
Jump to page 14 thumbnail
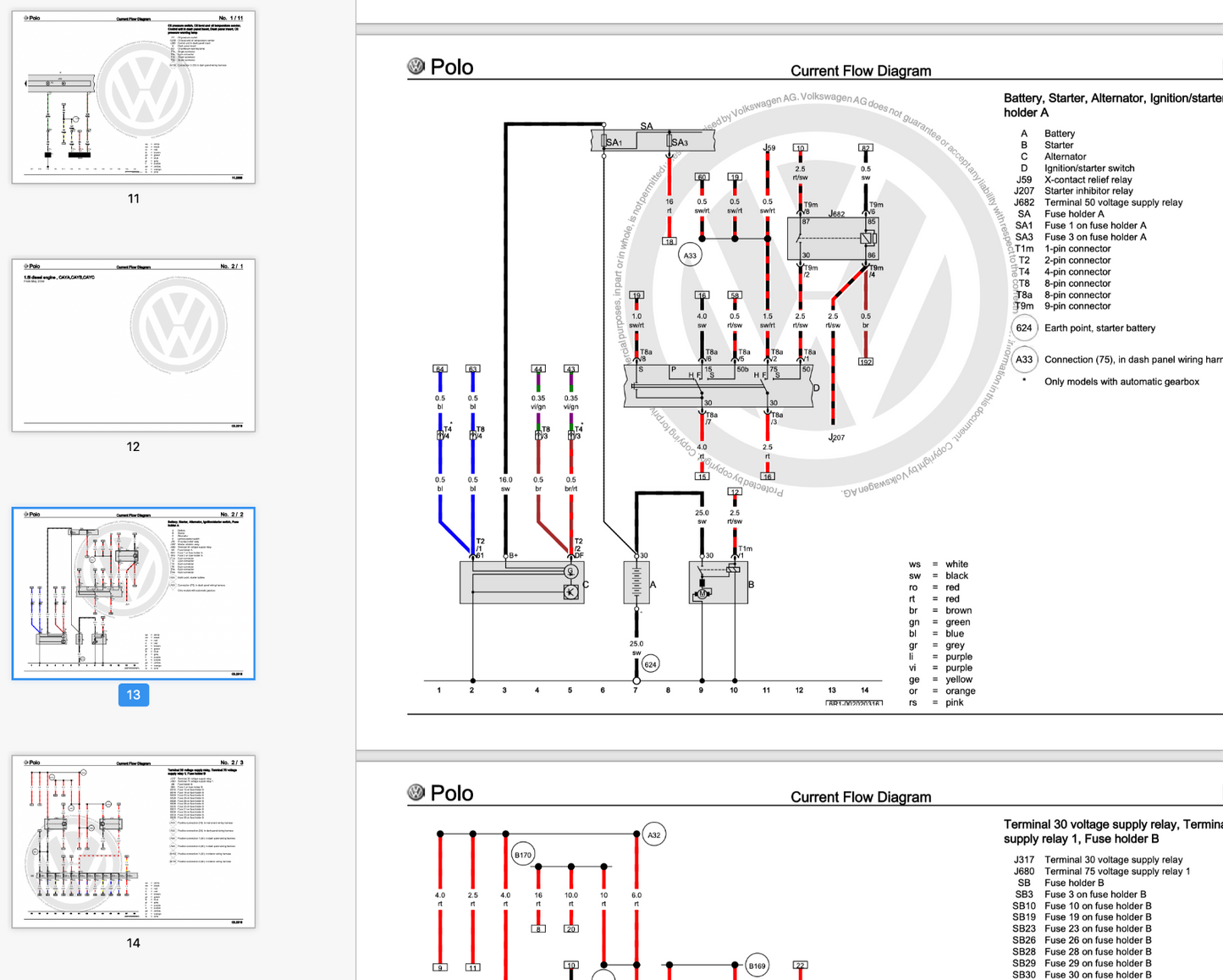tap(133, 841)
